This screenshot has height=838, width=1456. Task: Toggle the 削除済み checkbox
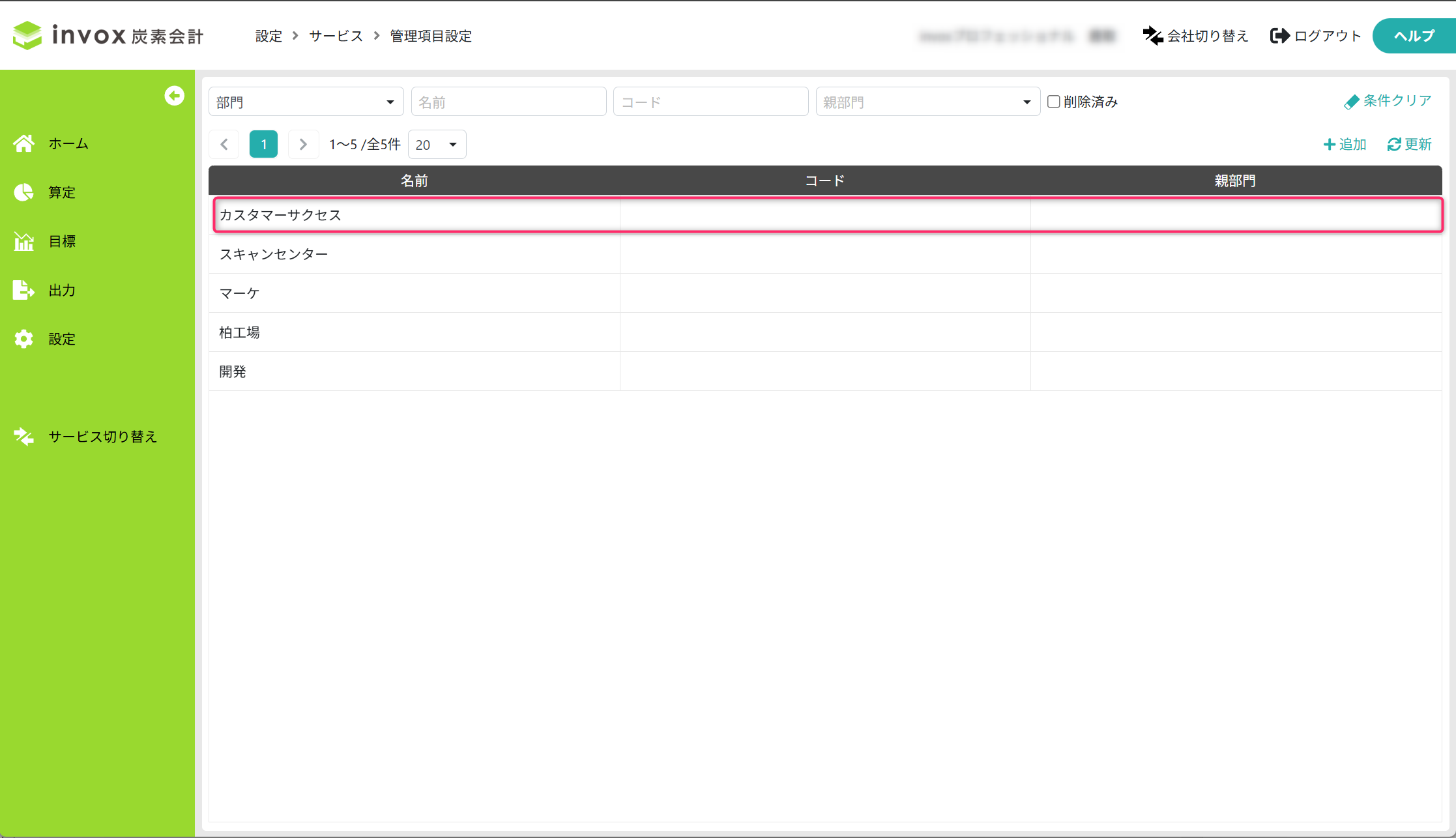click(x=1053, y=102)
